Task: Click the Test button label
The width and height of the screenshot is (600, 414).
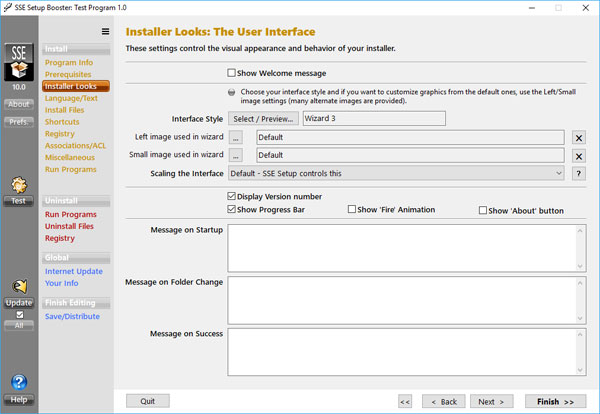Action: pos(19,201)
